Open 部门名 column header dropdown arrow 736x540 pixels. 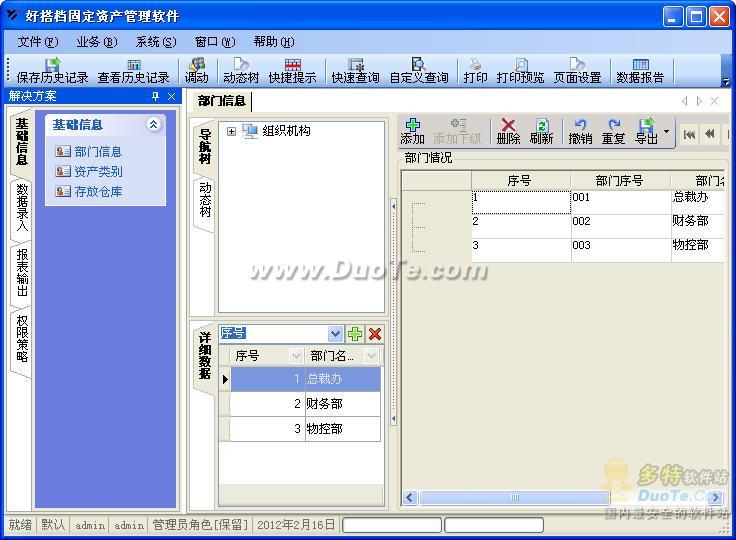point(371,356)
